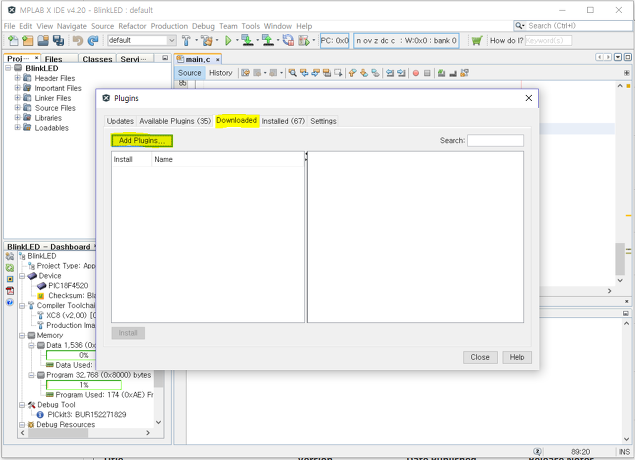Collapse the Memory node in Dashboard
The width and height of the screenshot is (635, 460).
click(x=22, y=335)
